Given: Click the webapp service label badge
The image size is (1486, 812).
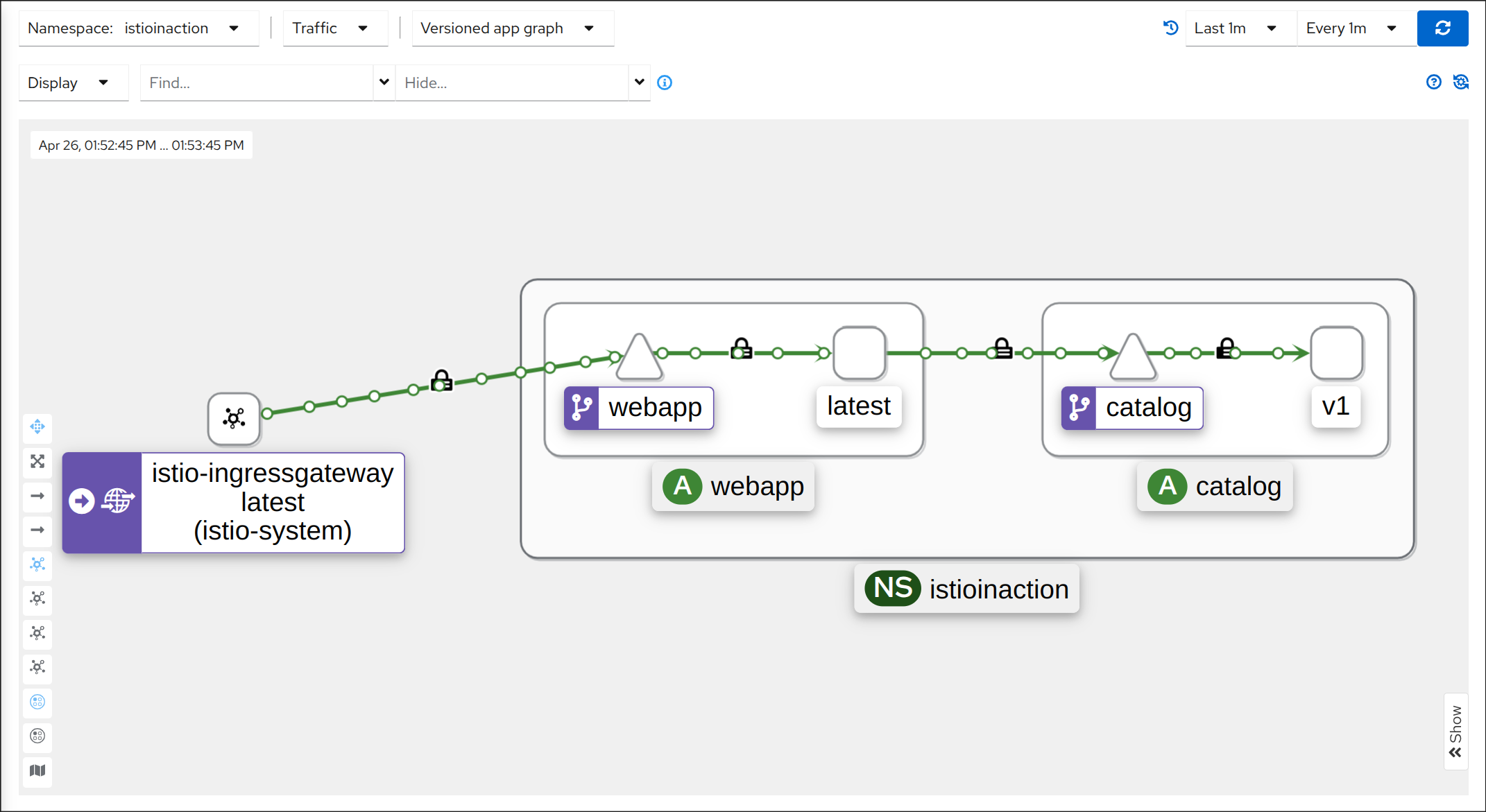Looking at the screenshot, I should tap(639, 408).
